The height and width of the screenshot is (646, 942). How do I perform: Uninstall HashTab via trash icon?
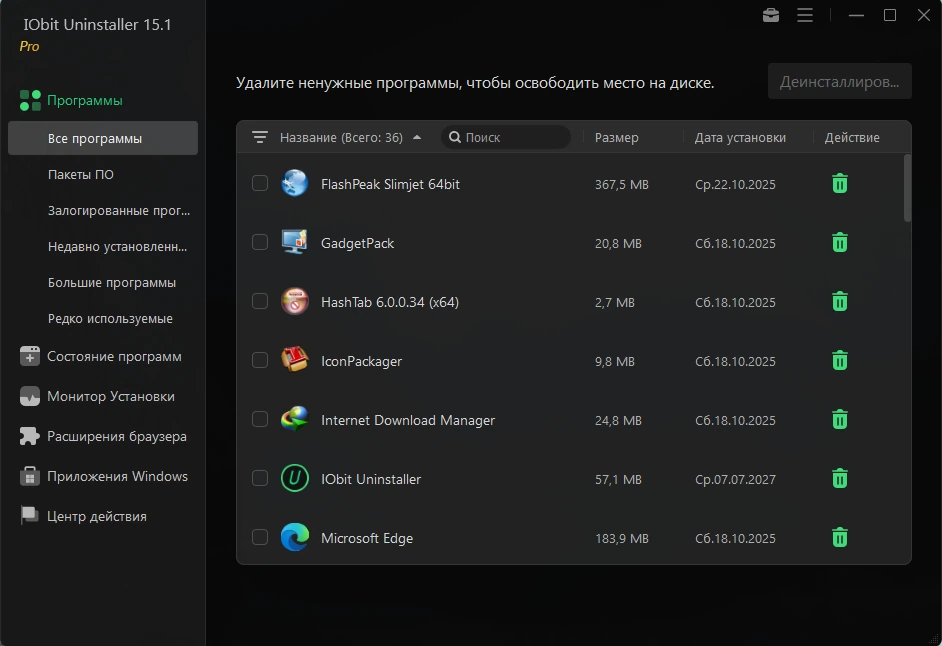(840, 301)
